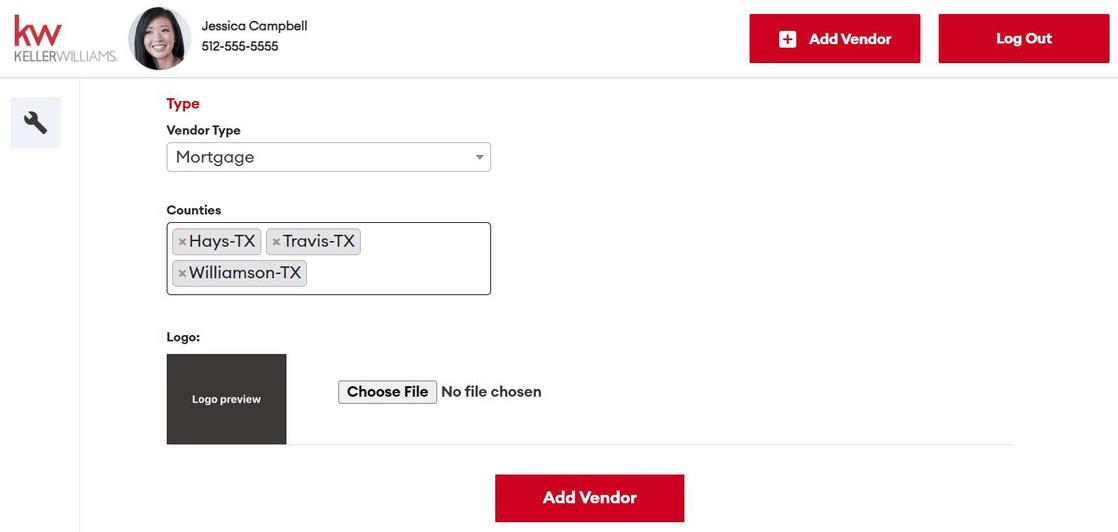Click the phone number 512-555-5555
The height and width of the screenshot is (532, 1118).
pos(240,46)
